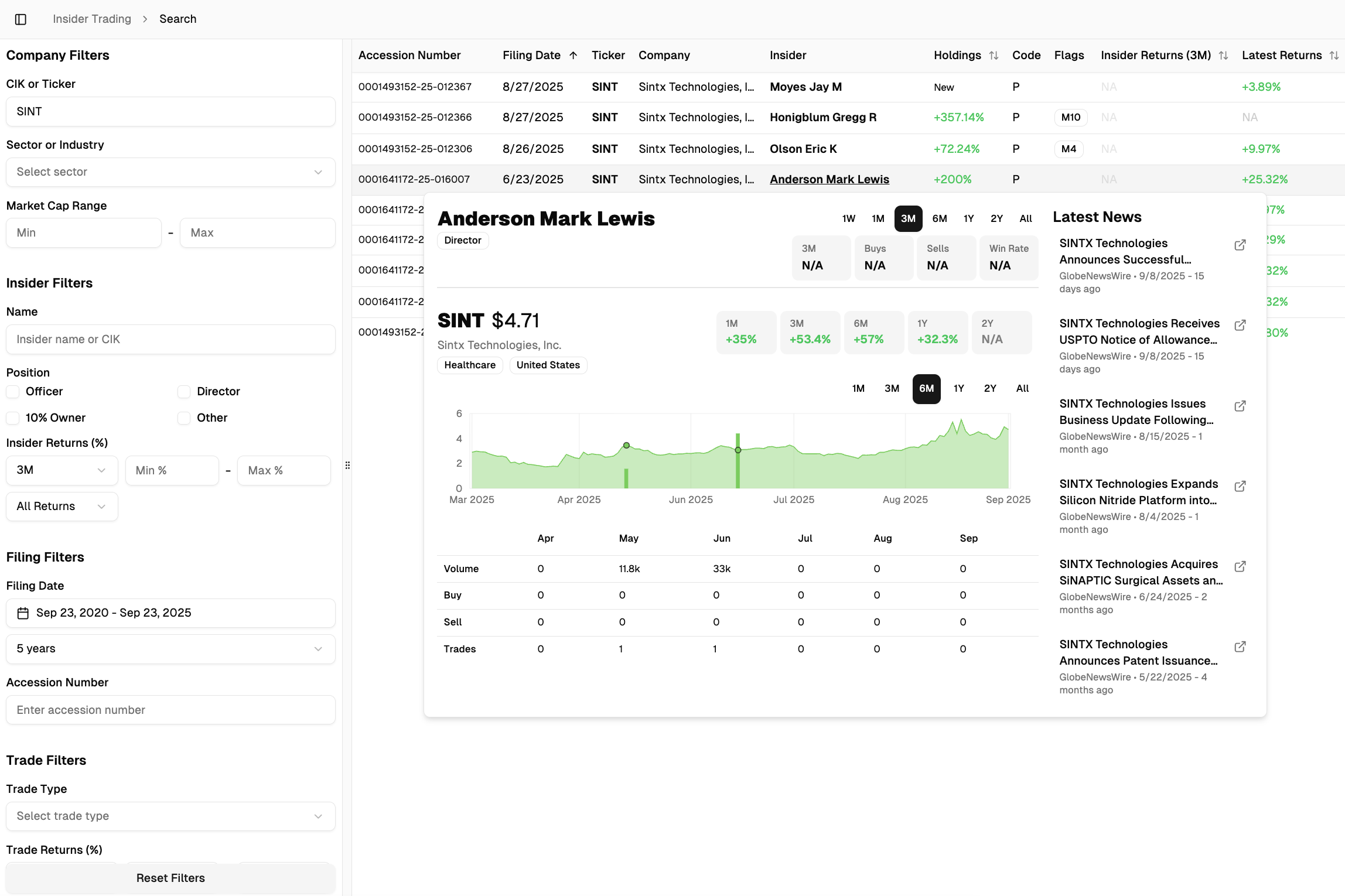Sort Latest Returns column icon
Viewport: 1345px width, 896px height.
1334,56
